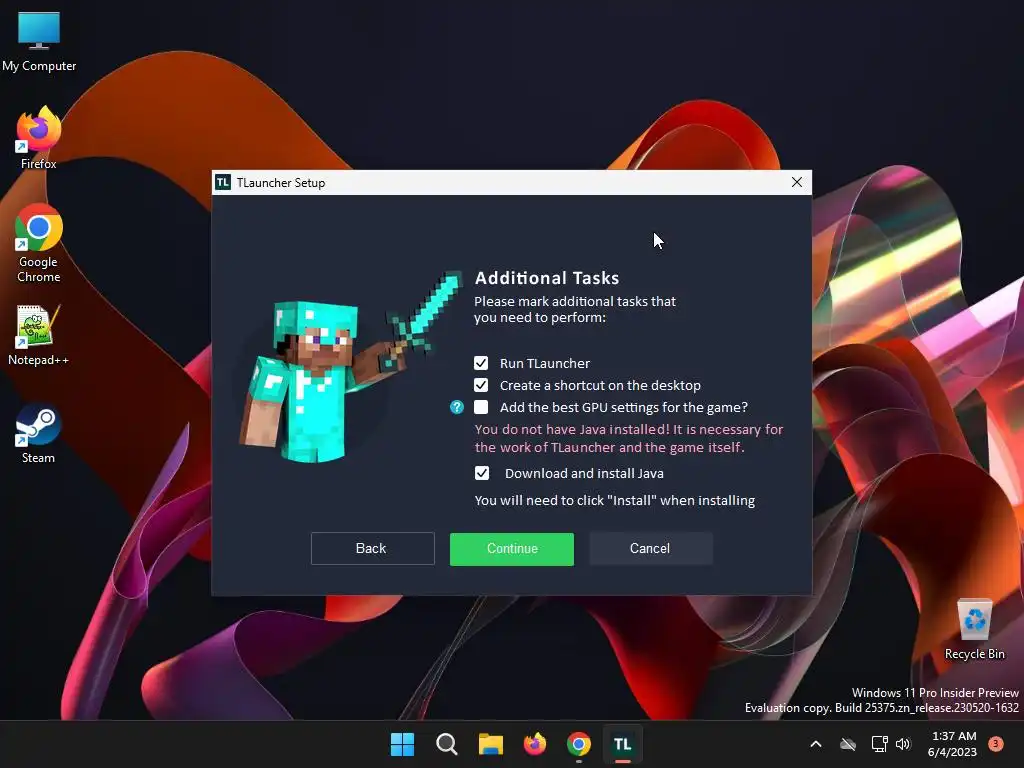This screenshot has height=768, width=1024.
Task: Click the TL logo in the setup title bar
Action: tap(223, 182)
